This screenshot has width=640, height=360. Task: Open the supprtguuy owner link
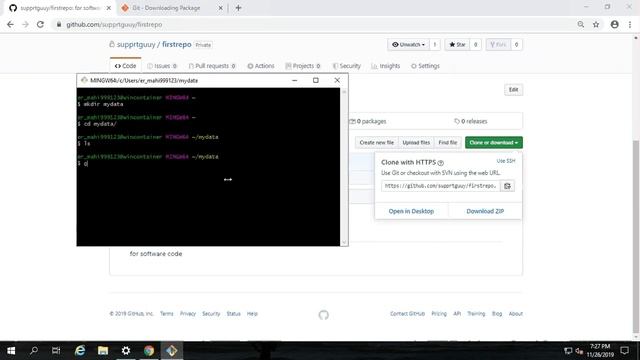[x=136, y=44]
